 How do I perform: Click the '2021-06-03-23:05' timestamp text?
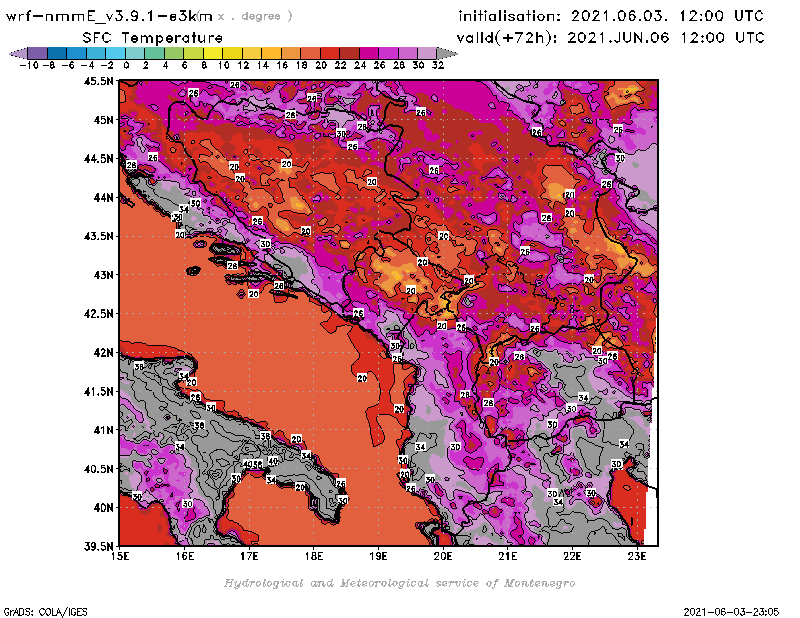[731, 612]
